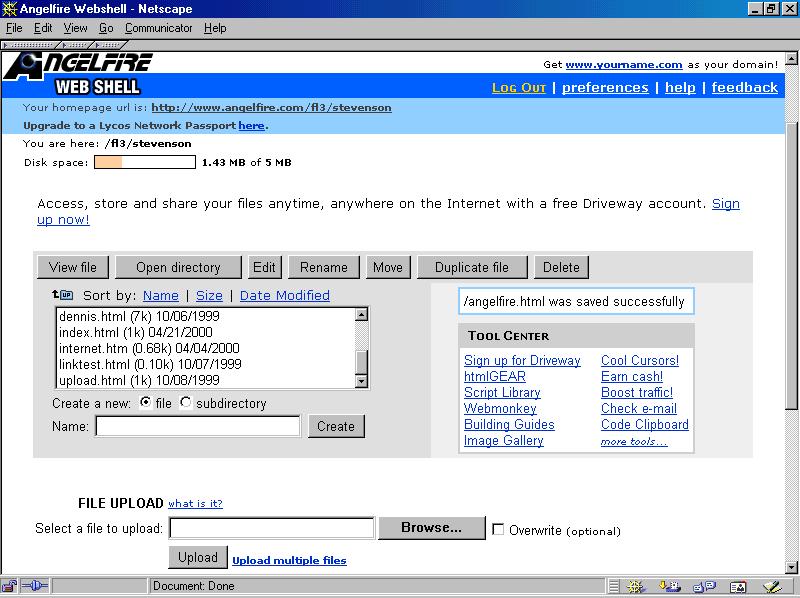Viewport: 800px width, 598px height.
Task: Open the Address Book icon in component bar
Action: pyautogui.click(x=738, y=586)
